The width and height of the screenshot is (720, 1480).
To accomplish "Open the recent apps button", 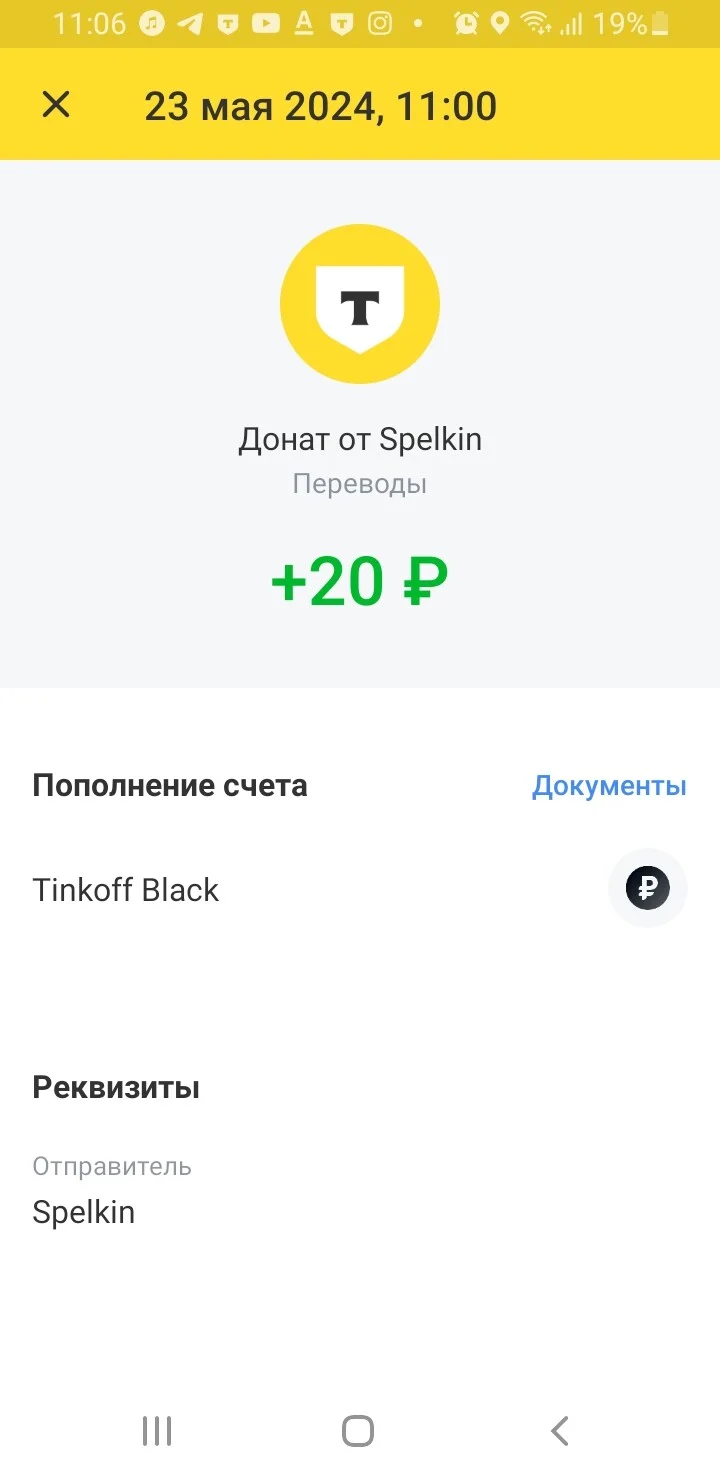I will 157,1431.
